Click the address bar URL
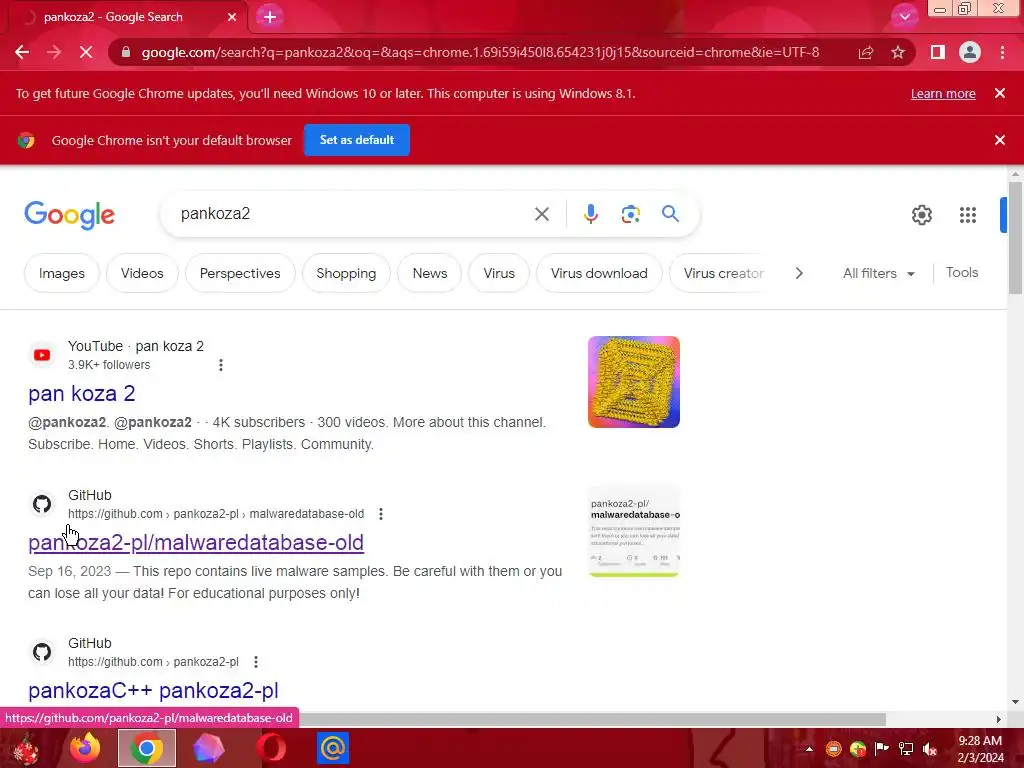The image size is (1024, 768). click(480, 52)
